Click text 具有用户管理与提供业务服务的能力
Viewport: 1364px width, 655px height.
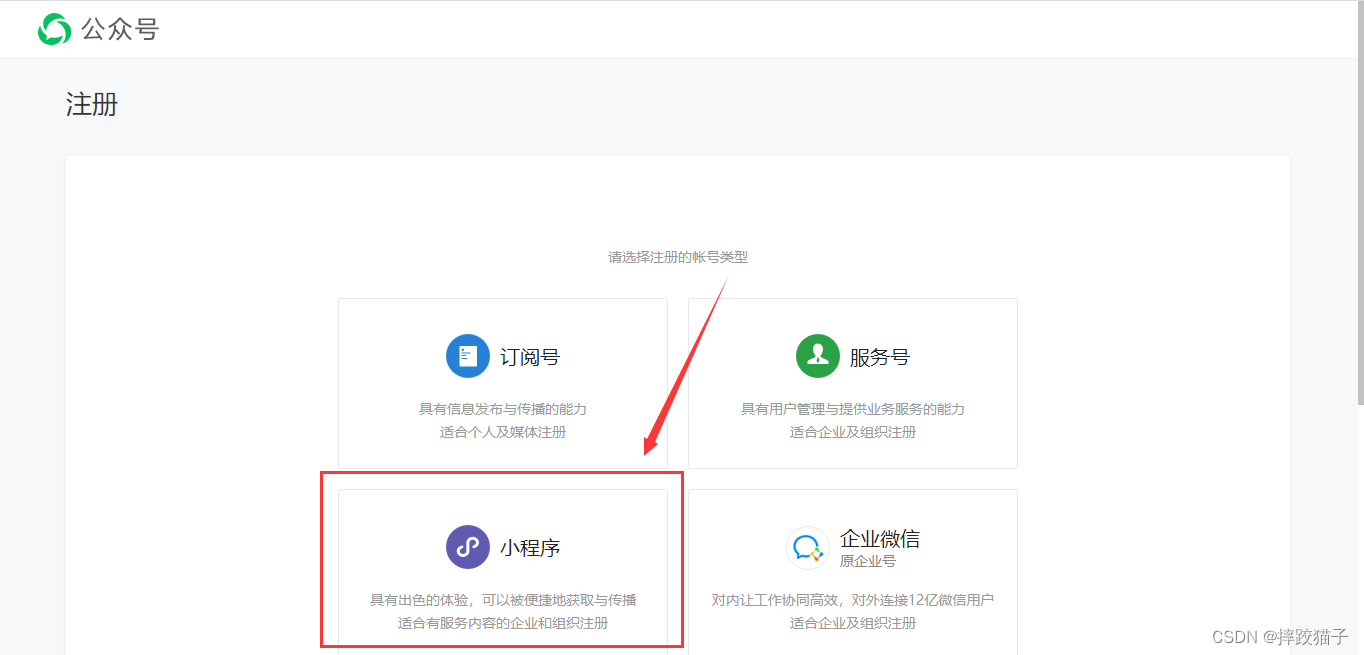coord(853,409)
